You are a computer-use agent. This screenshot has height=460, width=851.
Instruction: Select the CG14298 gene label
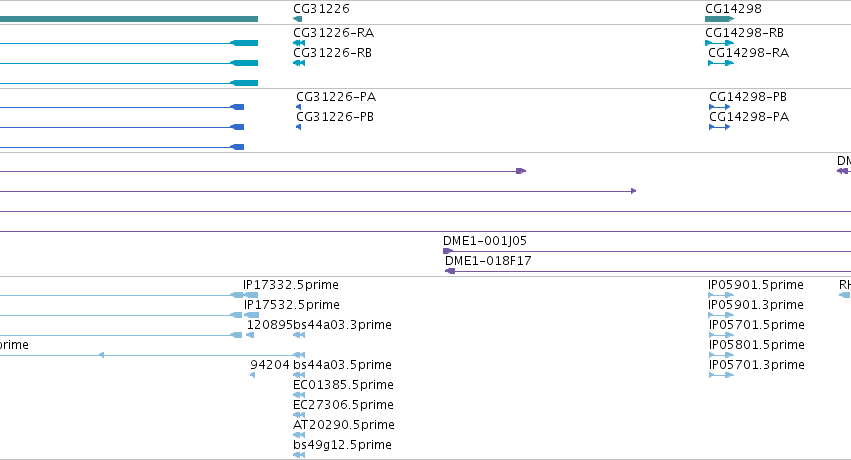click(x=733, y=9)
